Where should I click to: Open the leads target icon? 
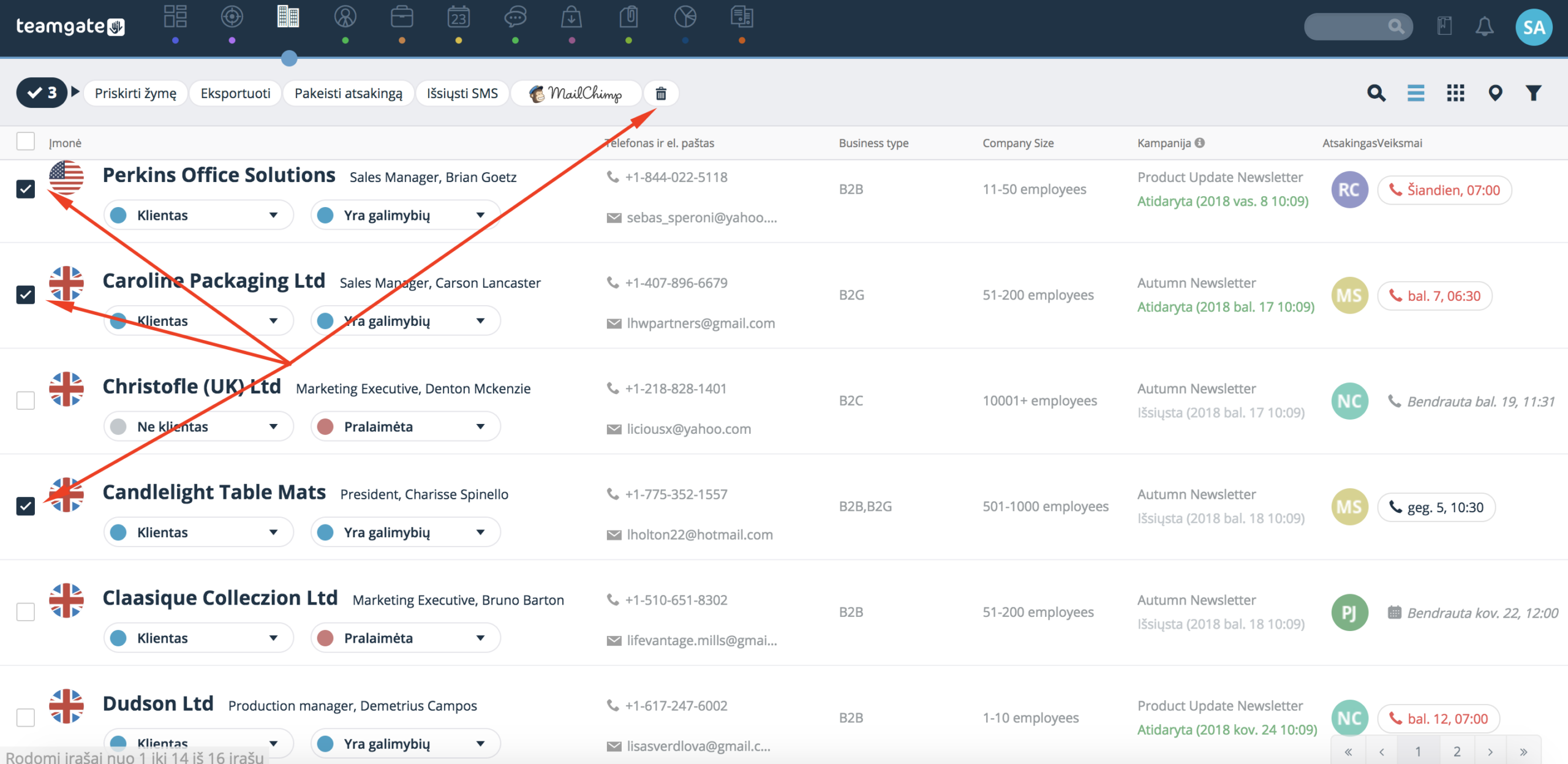tap(232, 17)
